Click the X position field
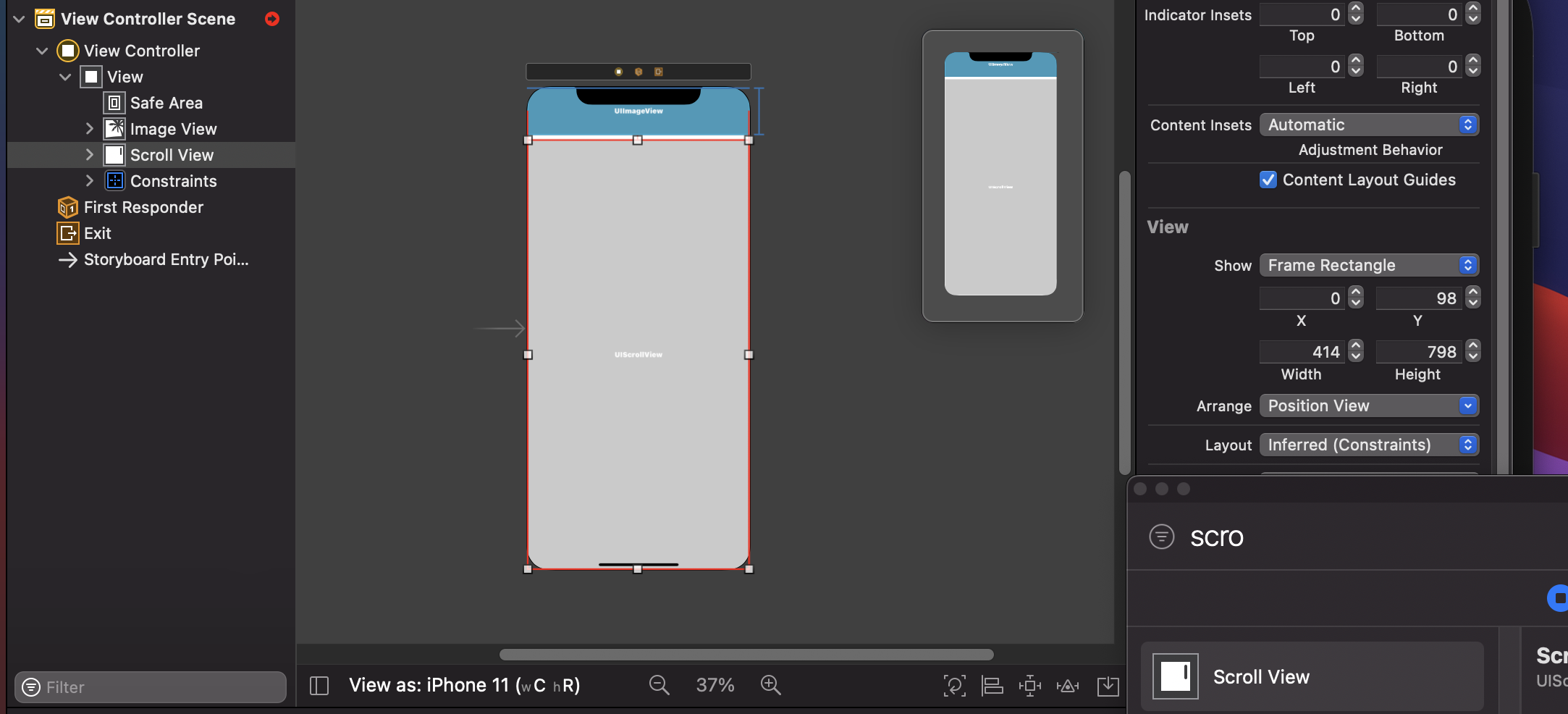The height and width of the screenshot is (714, 1568). tap(1302, 298)
